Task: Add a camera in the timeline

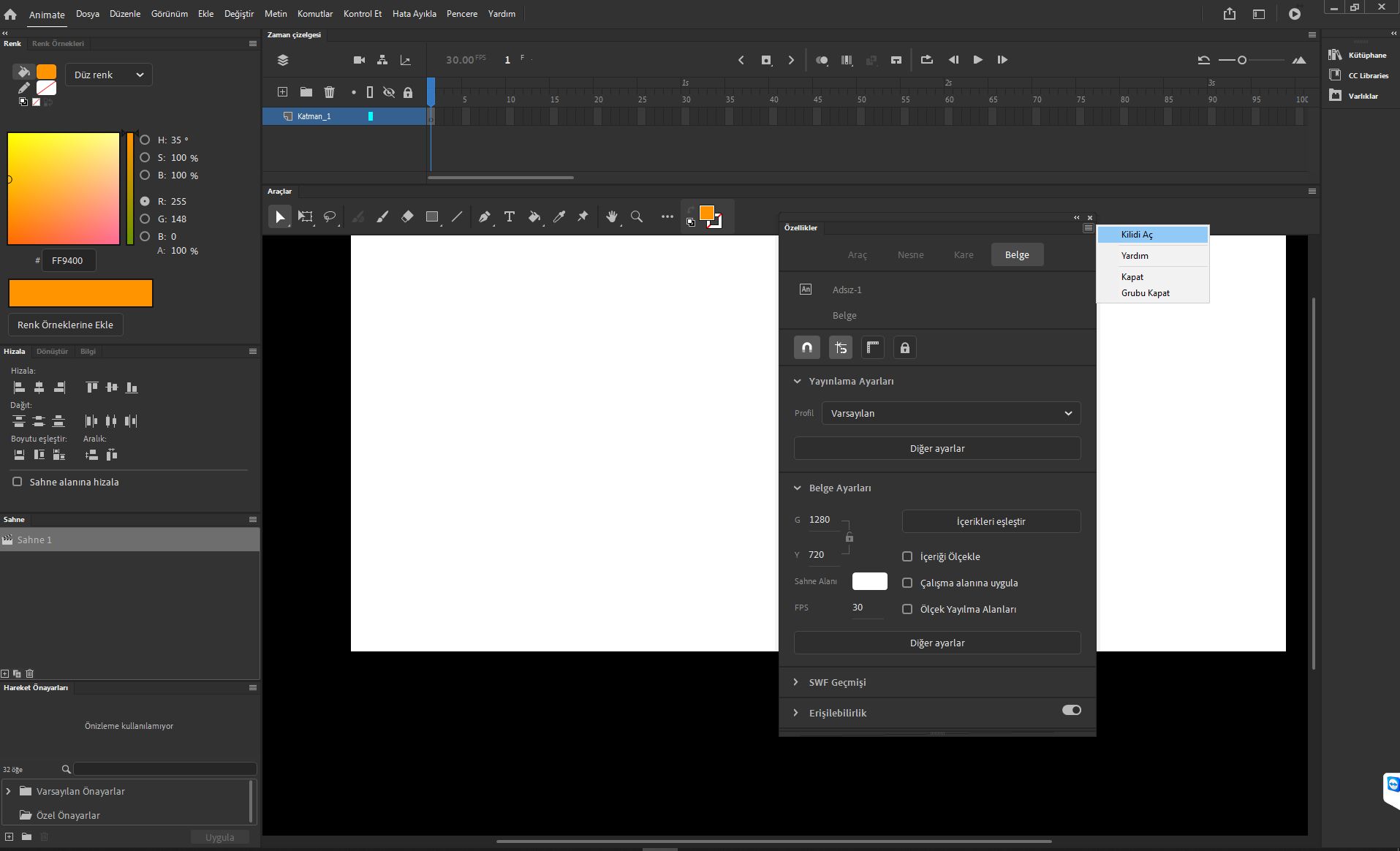Action: [x=359, y=60]
